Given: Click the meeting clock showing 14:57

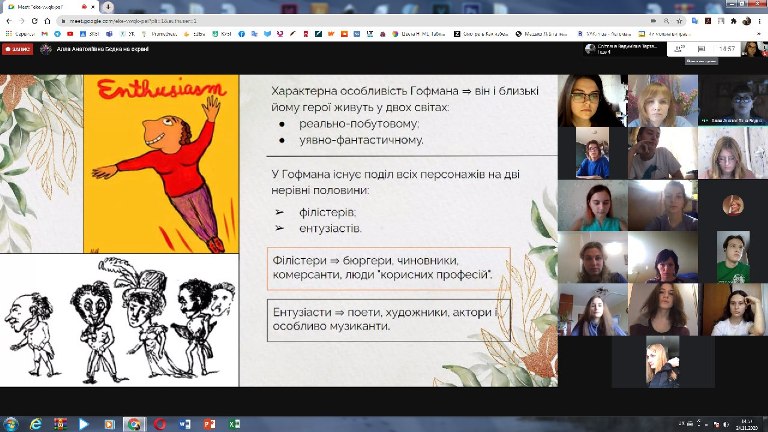Looking at the screenshot, I should point(727,49).
